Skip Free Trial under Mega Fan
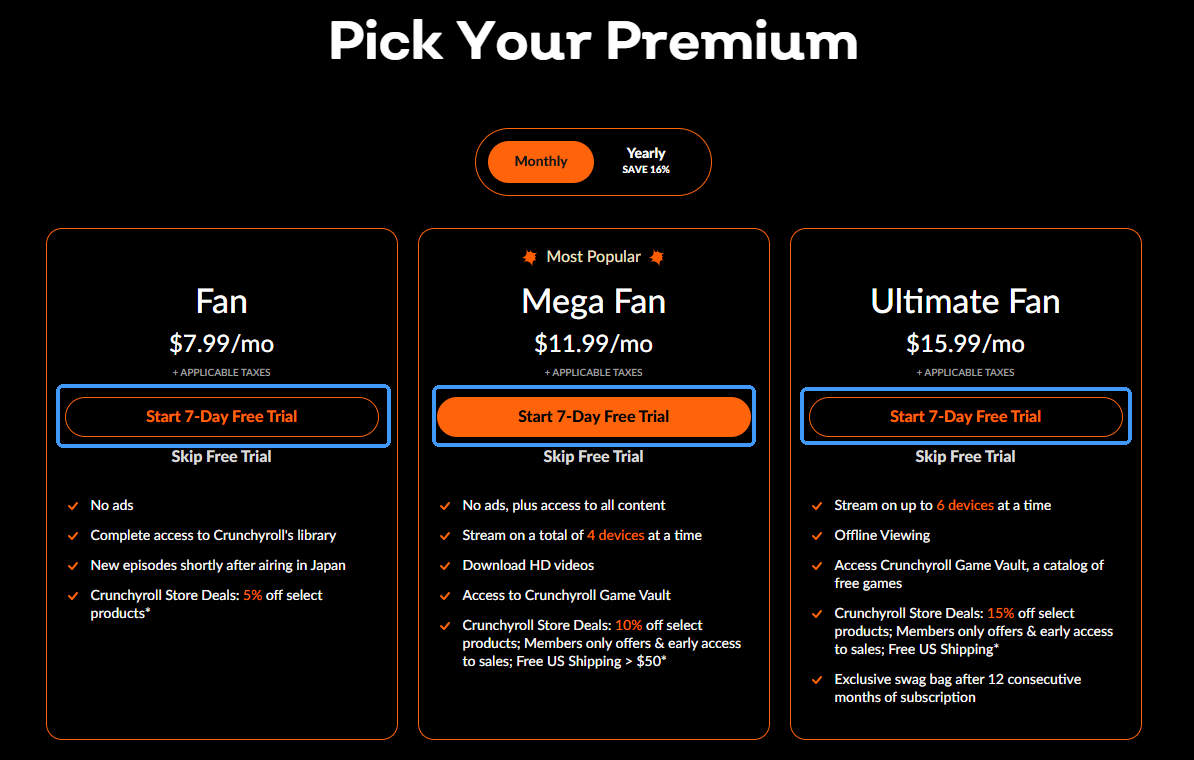 pos(593,456)
